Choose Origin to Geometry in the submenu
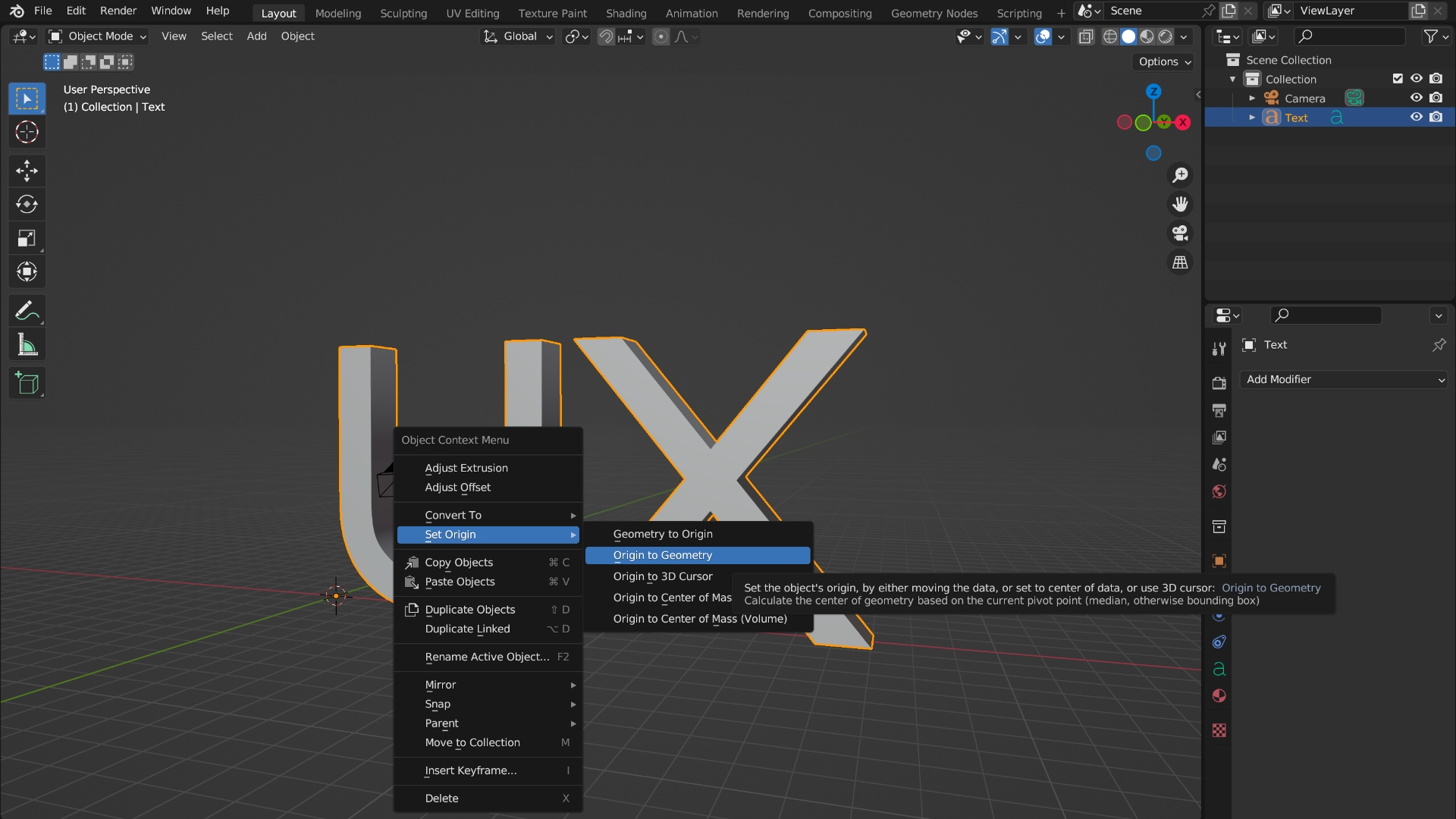Screen dimensions: 1456x819 663,555
